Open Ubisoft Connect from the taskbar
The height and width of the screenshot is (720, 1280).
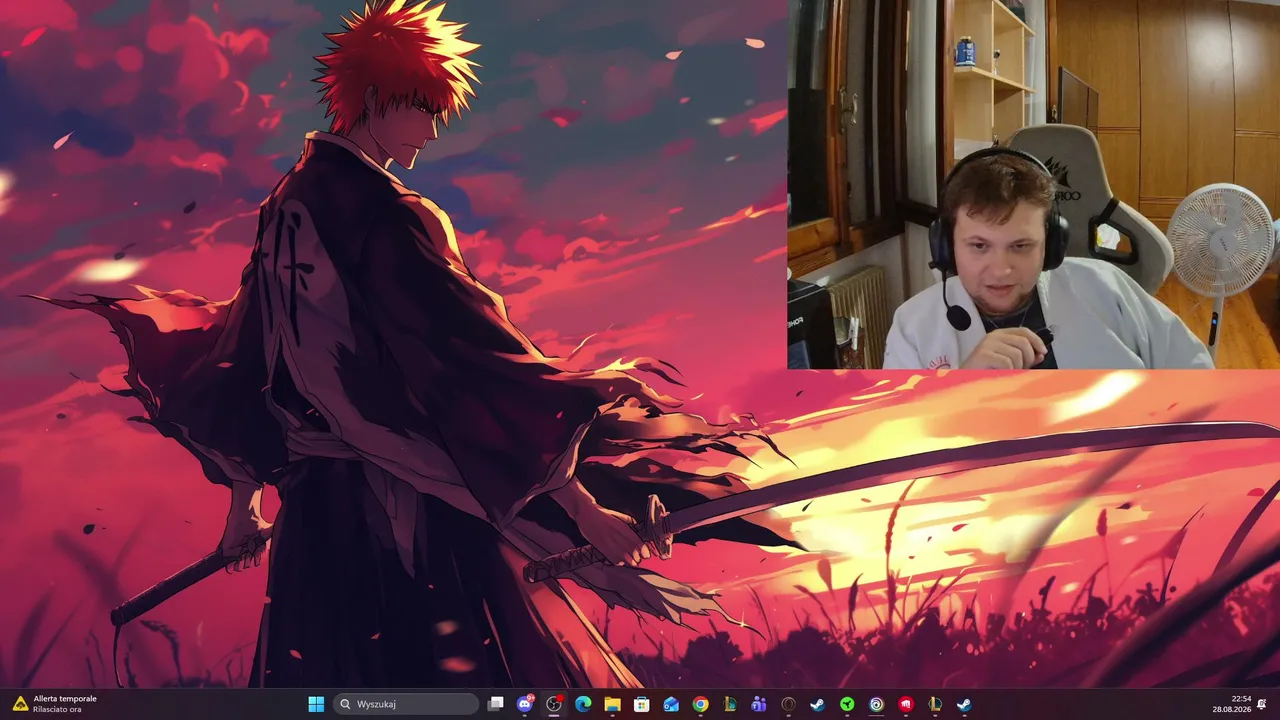tap(876, 704)
